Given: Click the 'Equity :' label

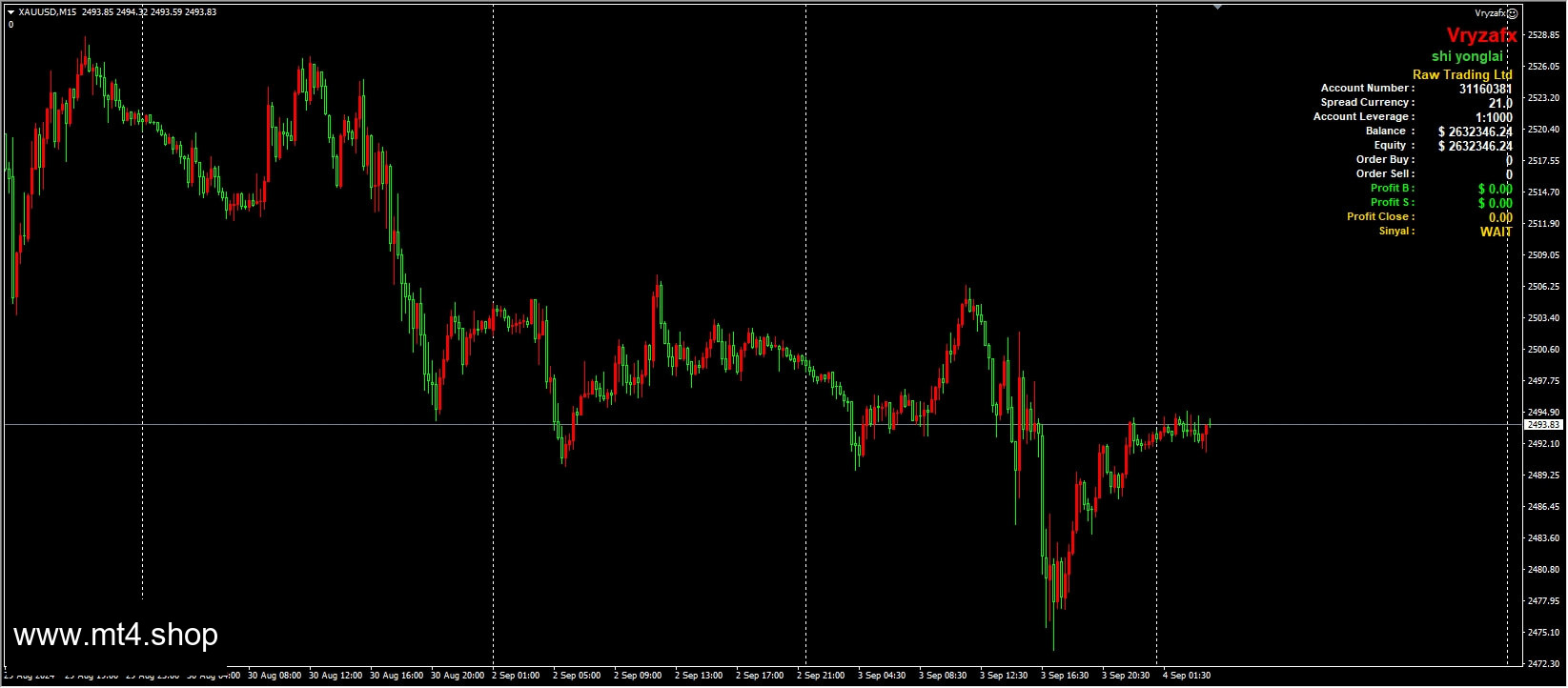Looking at the screenshot, I should (1394, 145).
